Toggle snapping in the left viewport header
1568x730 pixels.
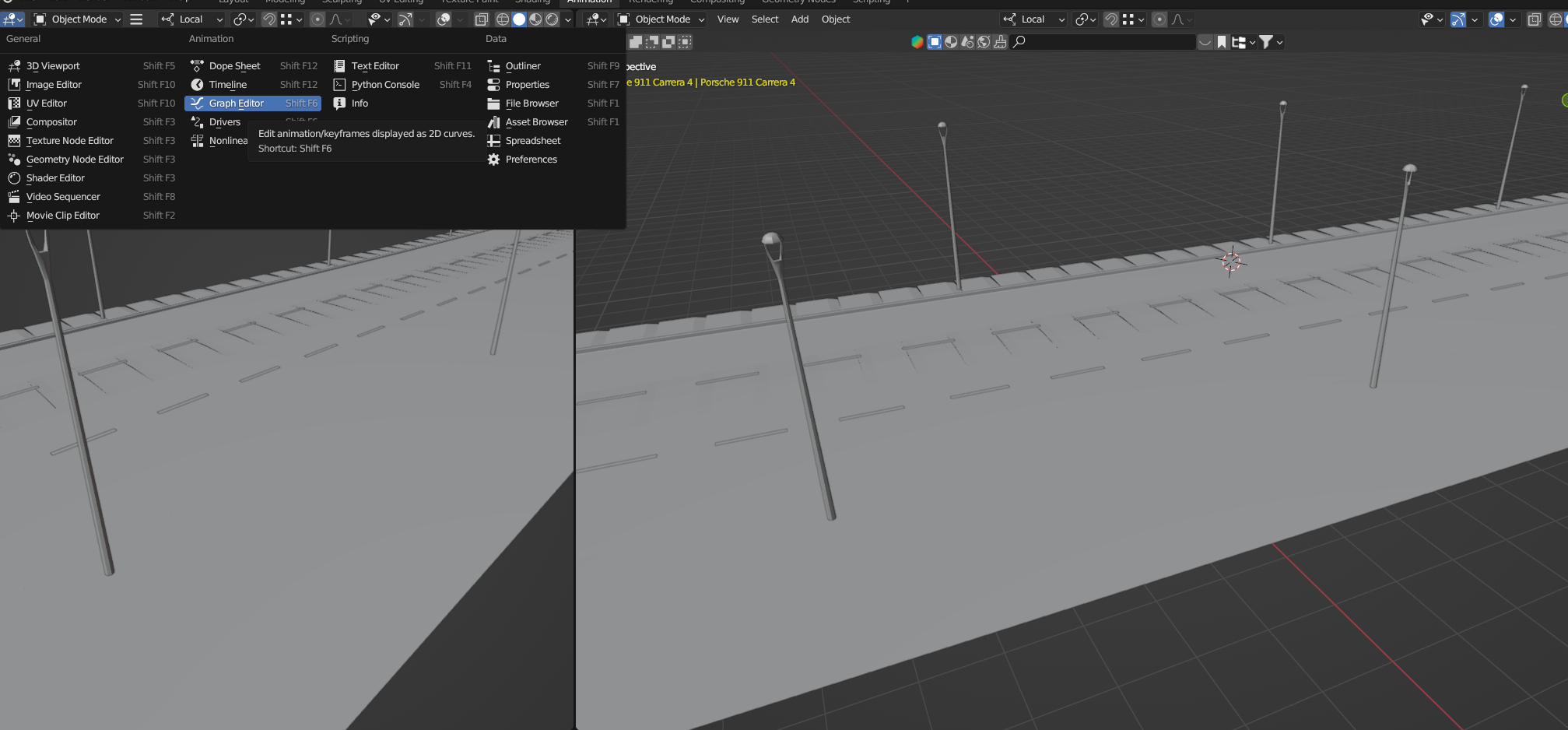269,19
